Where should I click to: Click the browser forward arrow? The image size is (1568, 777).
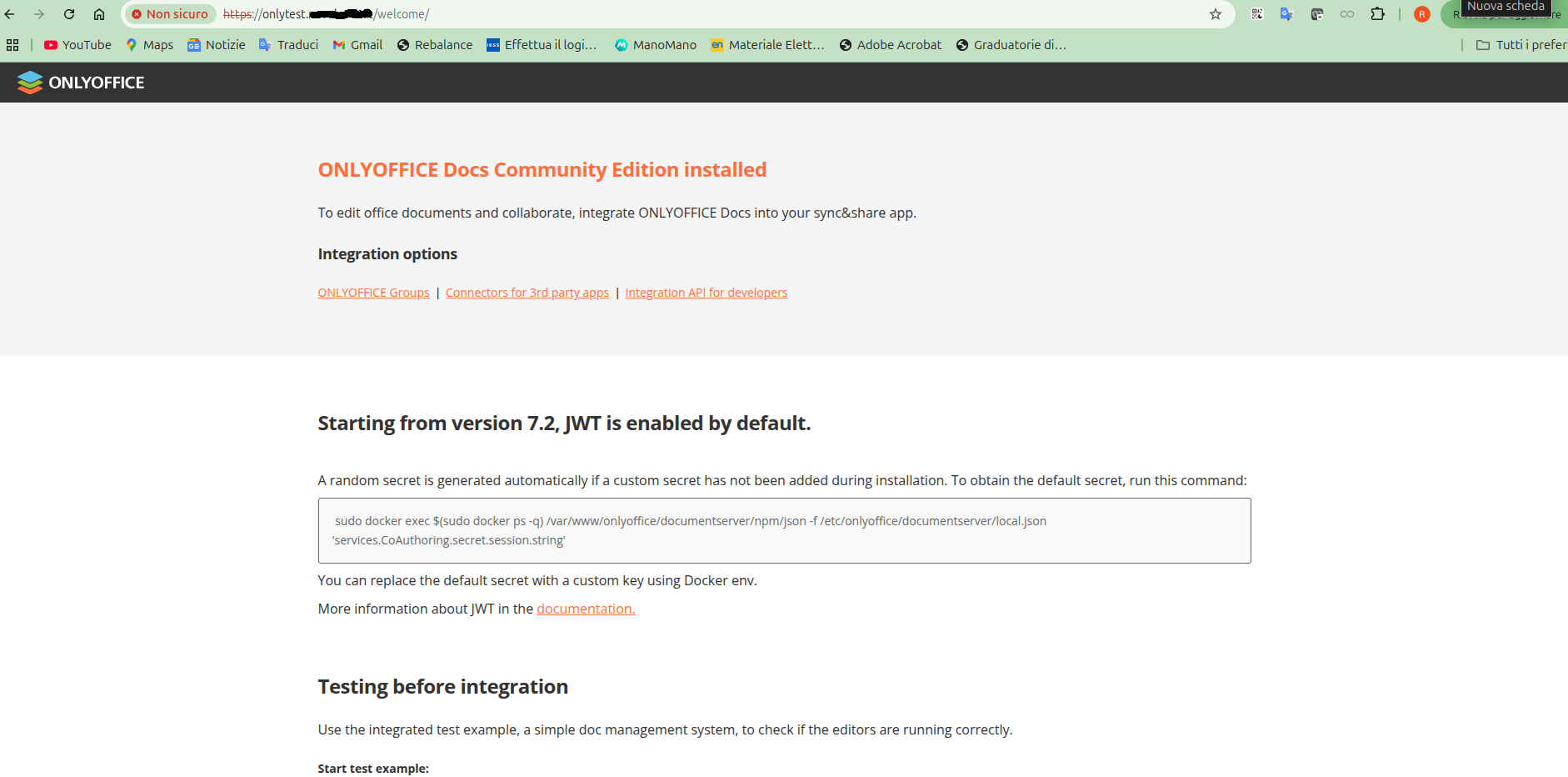tap(39, 14)
